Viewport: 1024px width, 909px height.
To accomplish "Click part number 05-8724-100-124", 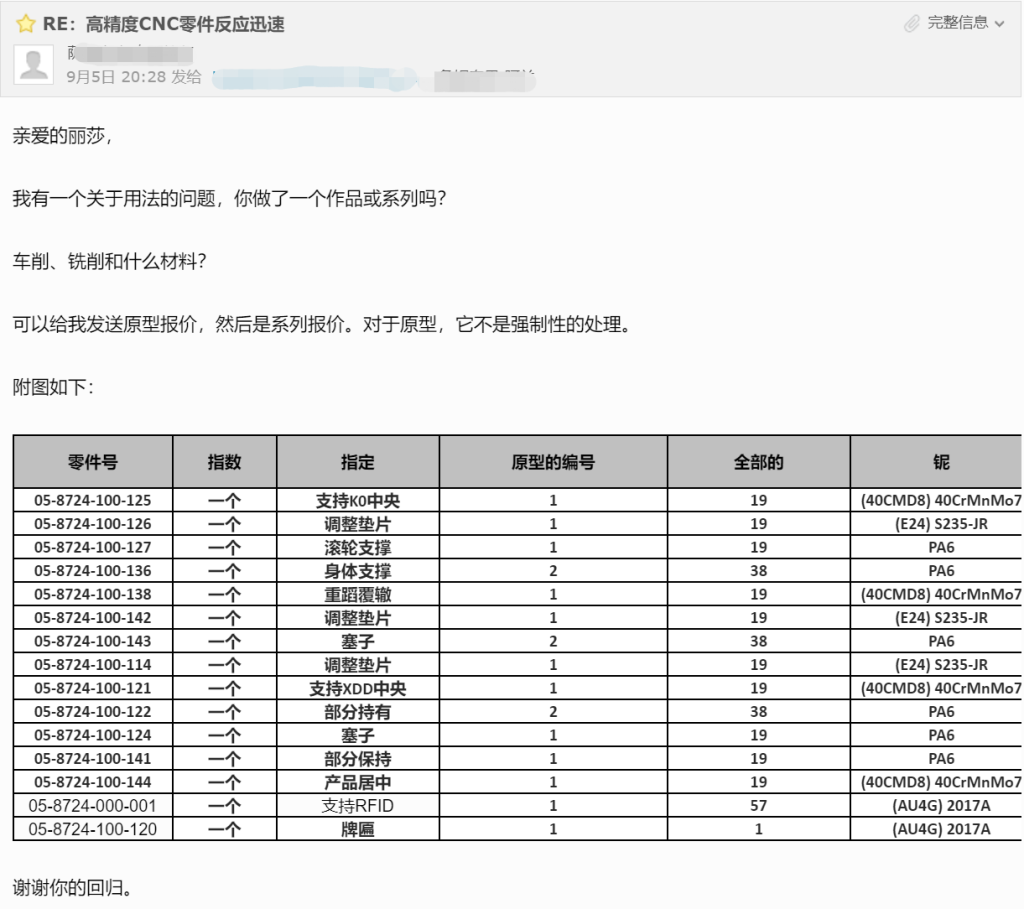I will coord(93,735).
